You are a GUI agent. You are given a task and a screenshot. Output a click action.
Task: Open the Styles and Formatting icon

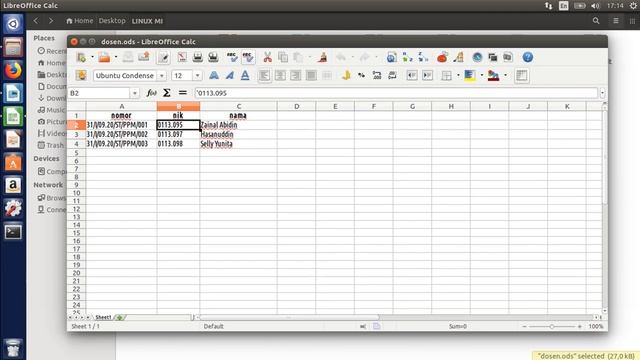[81, 76]
